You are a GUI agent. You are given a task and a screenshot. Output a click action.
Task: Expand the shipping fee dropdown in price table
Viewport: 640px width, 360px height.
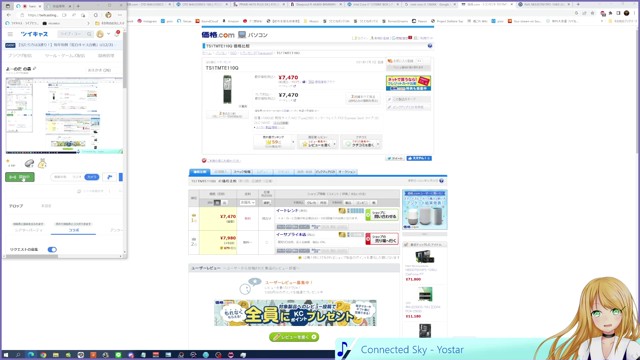[x=247, y=202]
